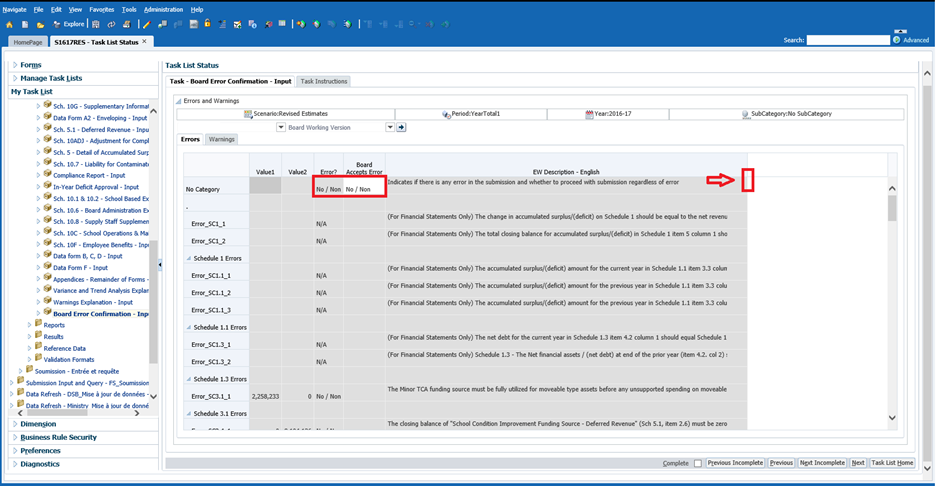Click the box icon of Compliance Report - Input
Image resolution: width=936 pixels, height=486 pixels.
point(47,174)
